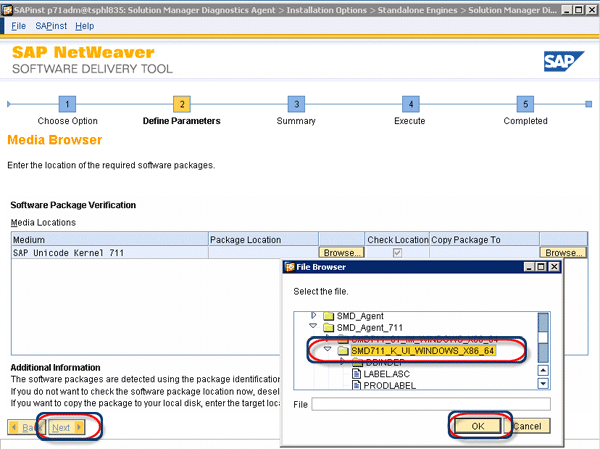
Task: Click the Back button
Action: pyautogui.click(x=25, y=427)
